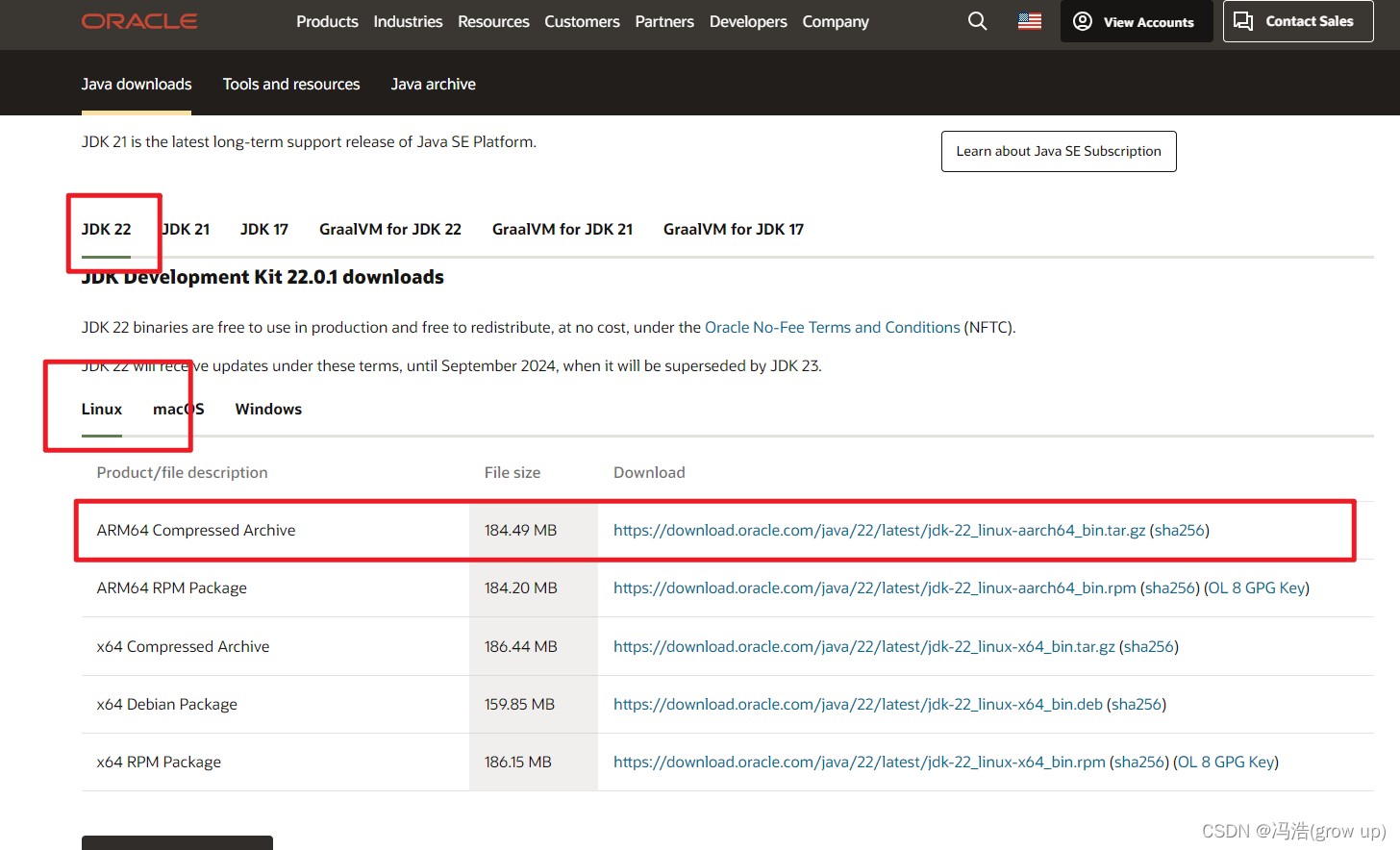Switch to the Java downloads tab

tap(137, 85)
